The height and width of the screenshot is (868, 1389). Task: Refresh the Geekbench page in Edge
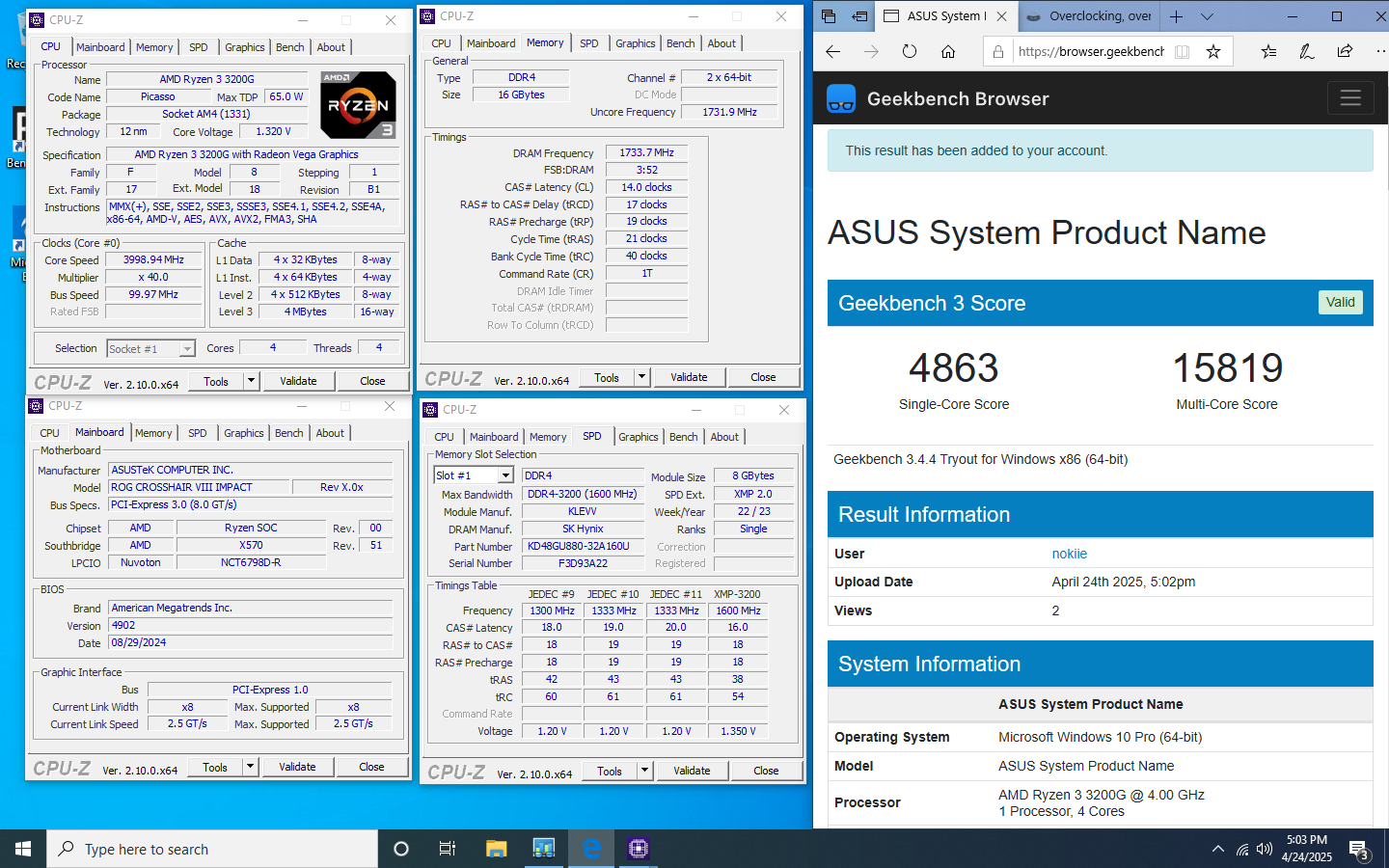pos(910,52)
